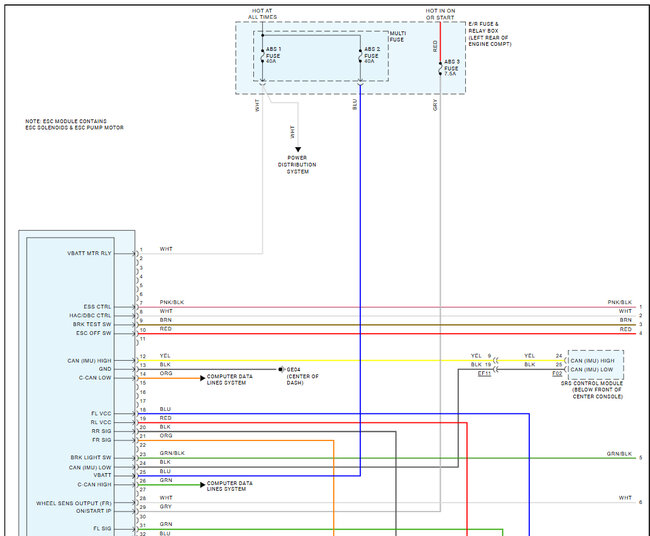The height and width of the screenshot is (536, 650).
Task: Click the 'EF11' connector label
Action: tap(484, 374)
